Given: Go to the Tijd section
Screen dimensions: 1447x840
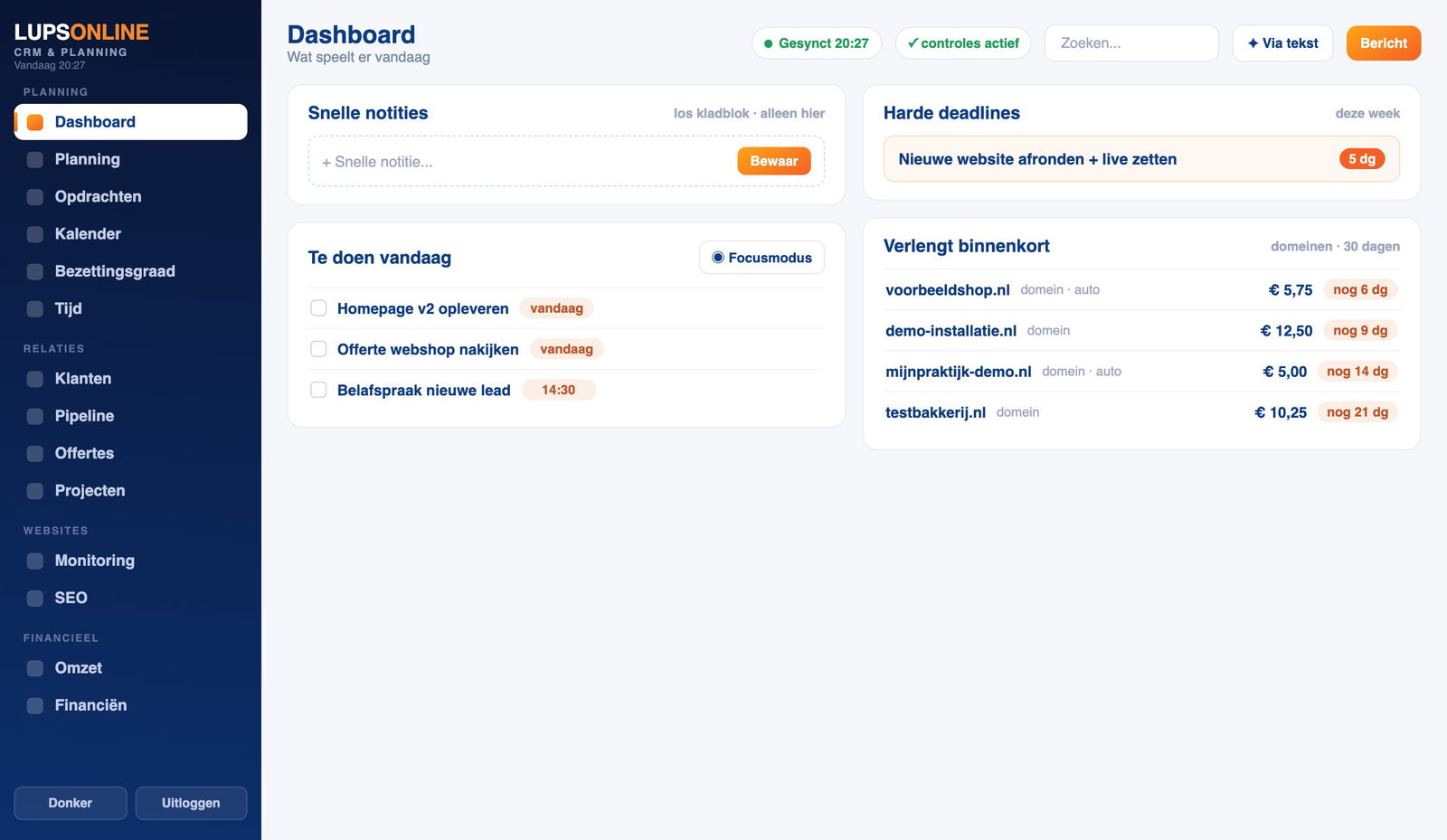Looking at the screenshot, I should click(130, 308).
